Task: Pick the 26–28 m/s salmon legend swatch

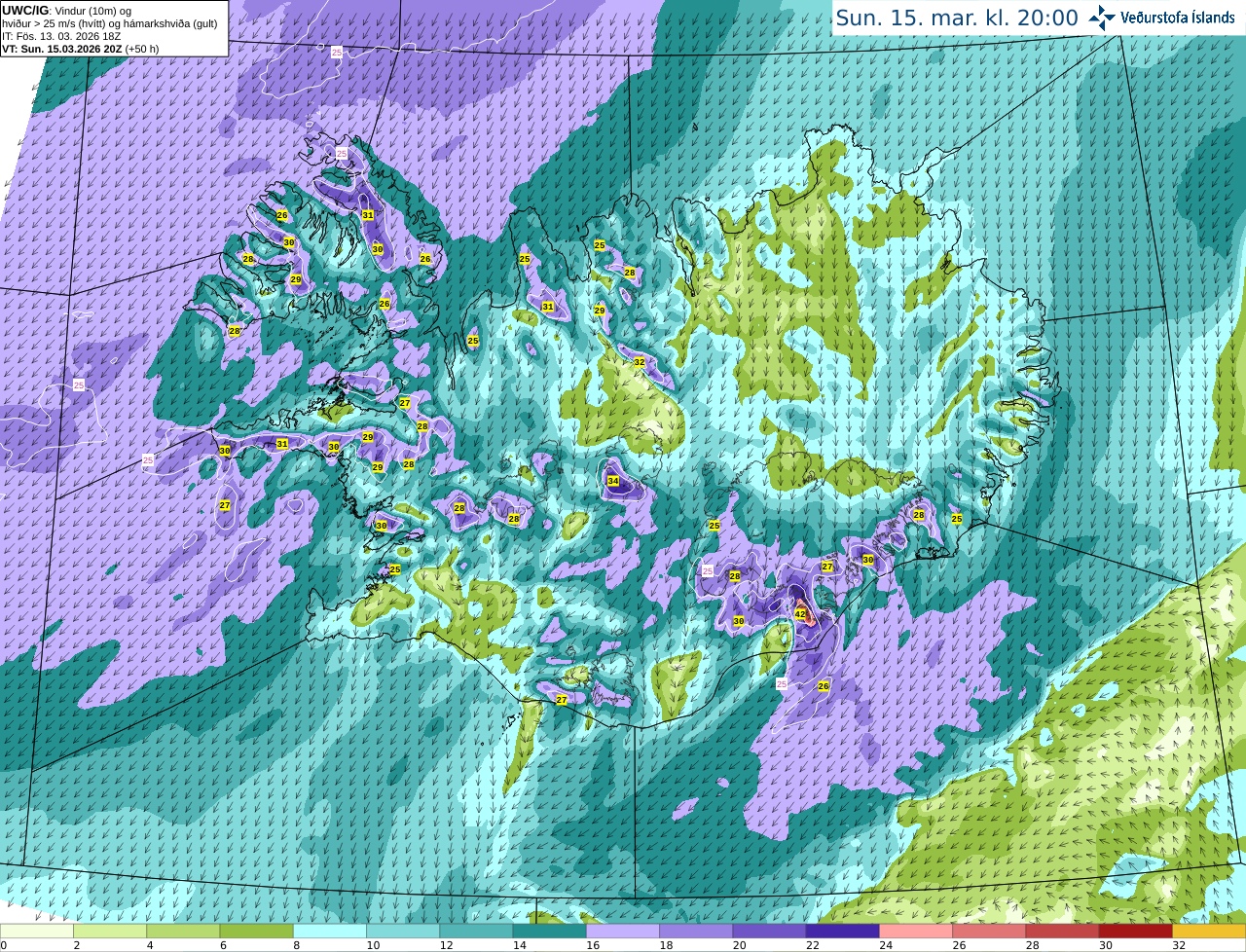Action: click(x=989, y=932)
